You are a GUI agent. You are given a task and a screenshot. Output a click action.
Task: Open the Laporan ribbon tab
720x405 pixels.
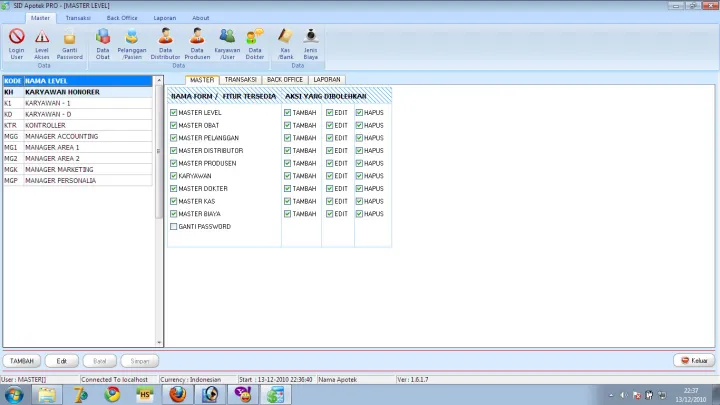coord(165,18)
